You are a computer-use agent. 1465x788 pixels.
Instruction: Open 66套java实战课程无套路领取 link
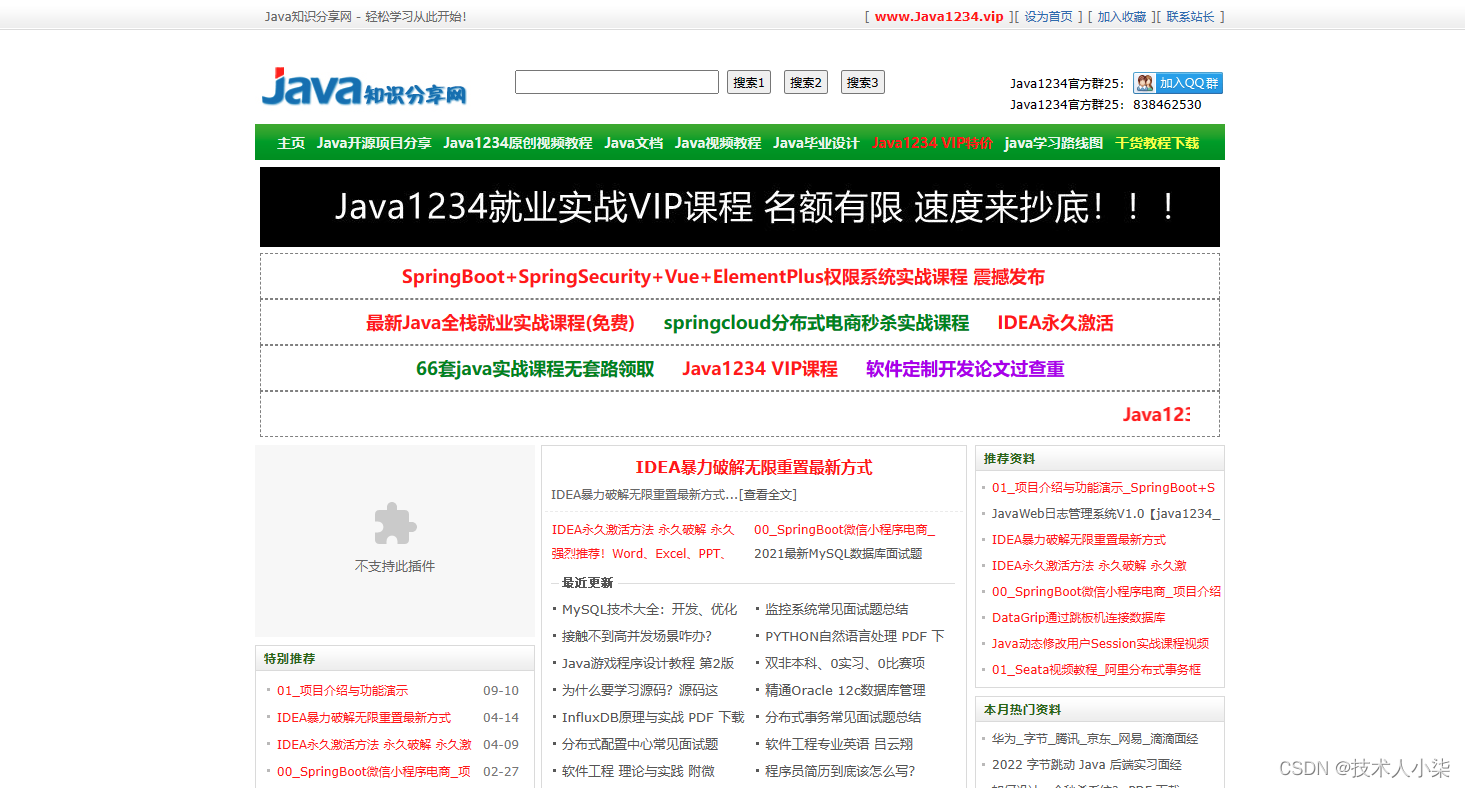[x=535, y=369]
